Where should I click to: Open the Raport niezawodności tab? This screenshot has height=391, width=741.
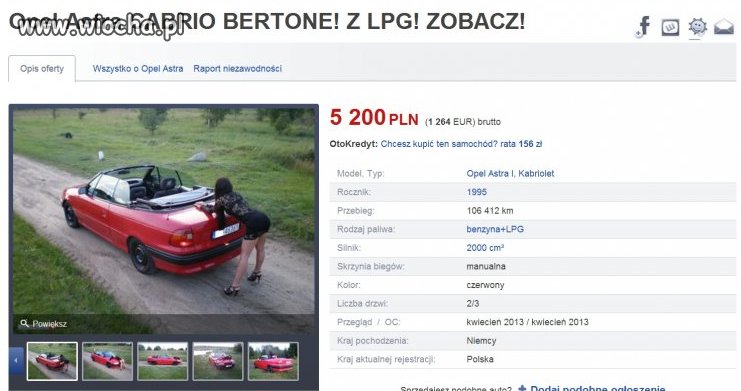[x=237, y=69]
